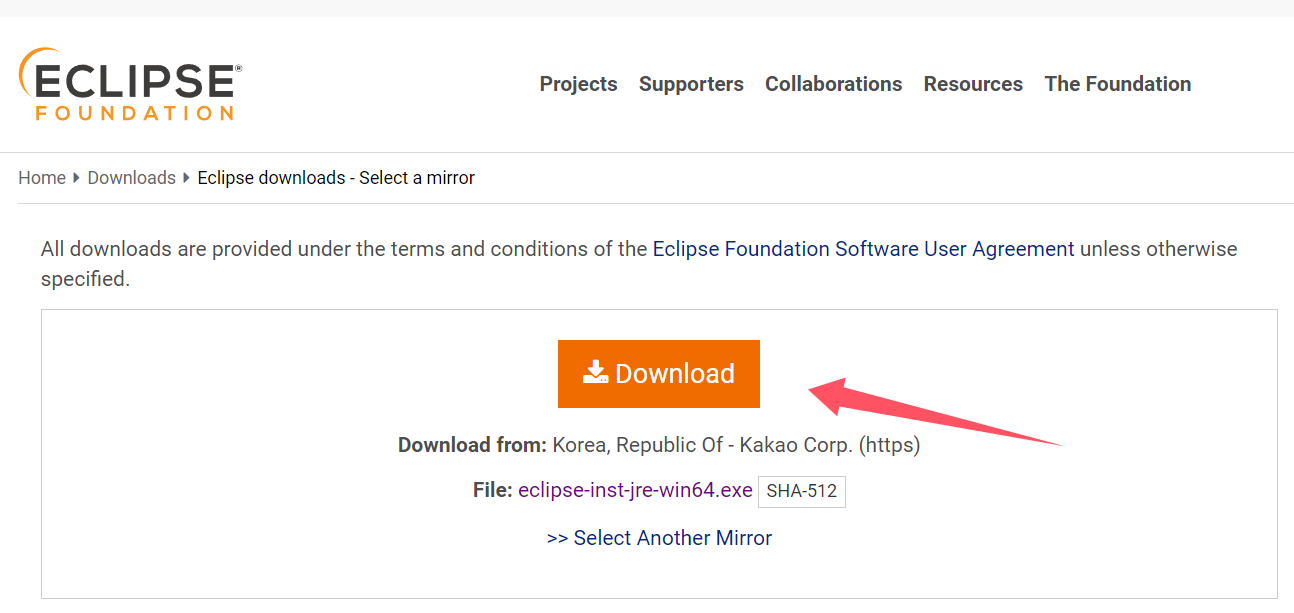This screenshot has width=1294, height=613.
Task: Choose Select Another Mirror
Action: [x=659, y=538]
